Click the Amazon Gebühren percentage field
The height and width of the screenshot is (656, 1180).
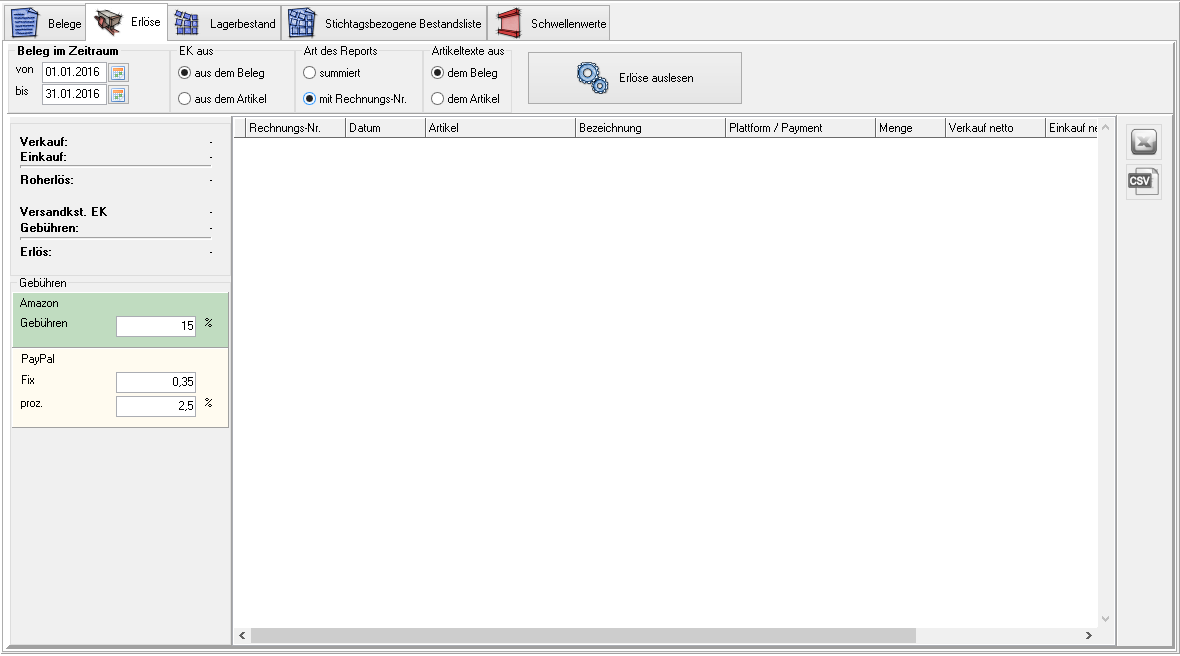click(156, 326)
